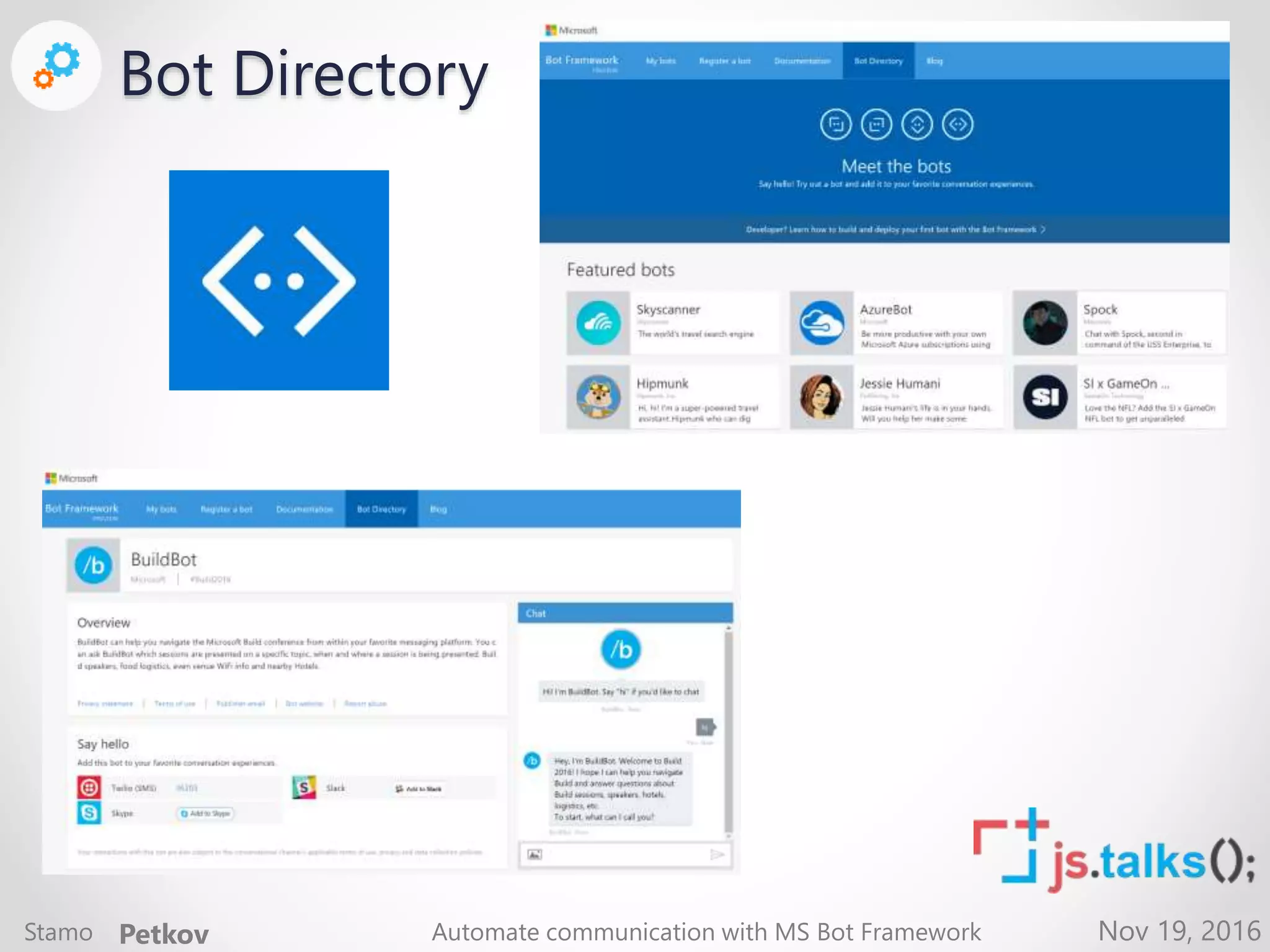Click Add to Skype button
Viewport: 1270px width, 952px height.
[206, 813]
